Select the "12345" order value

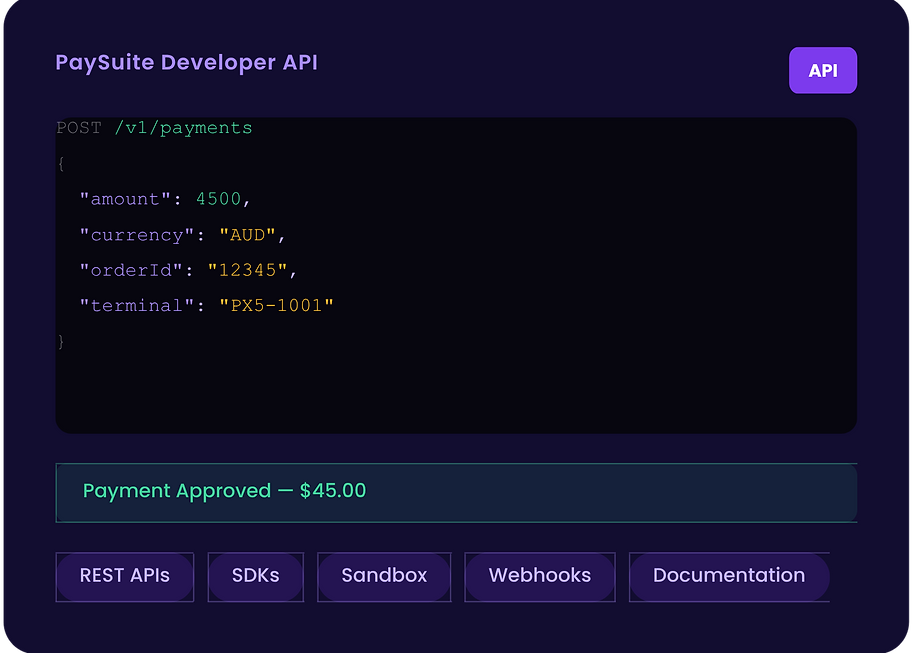(247, 270)
